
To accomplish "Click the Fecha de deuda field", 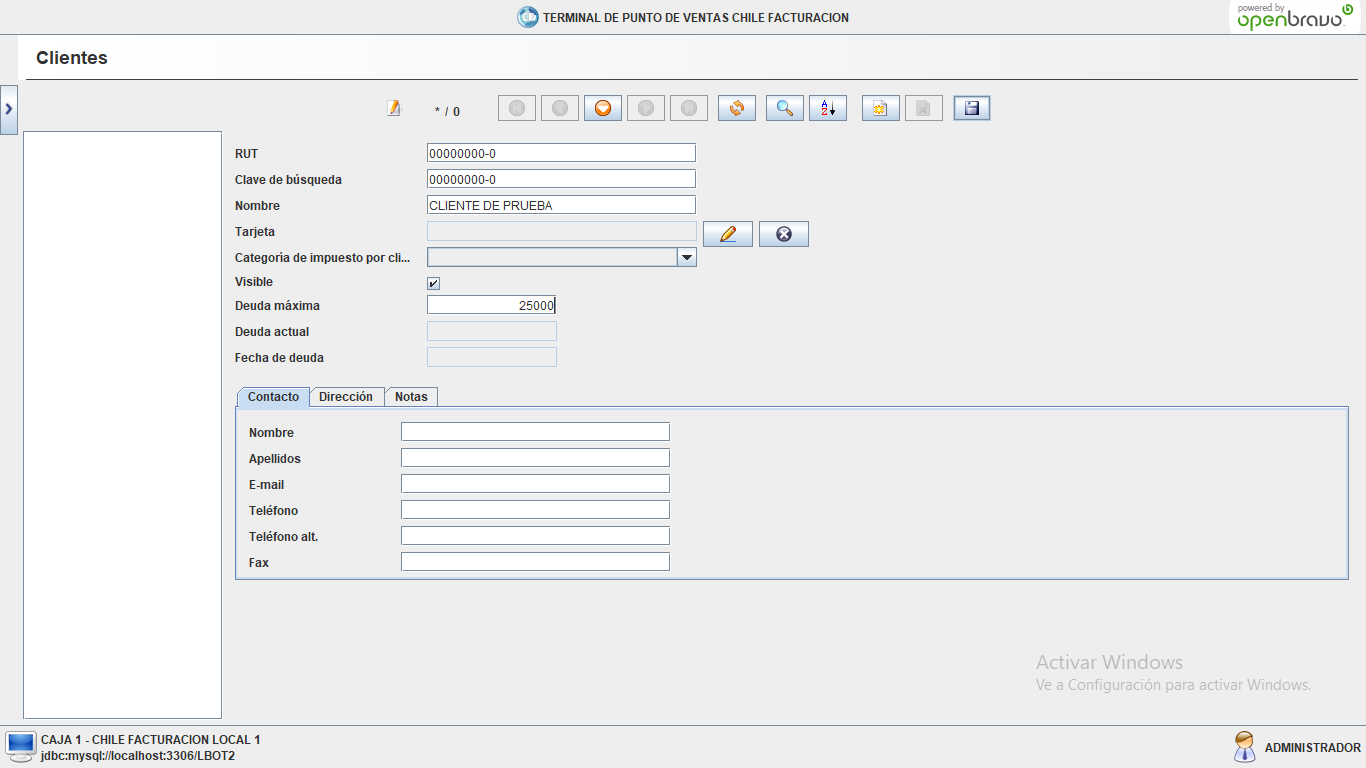I will click(492, 357).
